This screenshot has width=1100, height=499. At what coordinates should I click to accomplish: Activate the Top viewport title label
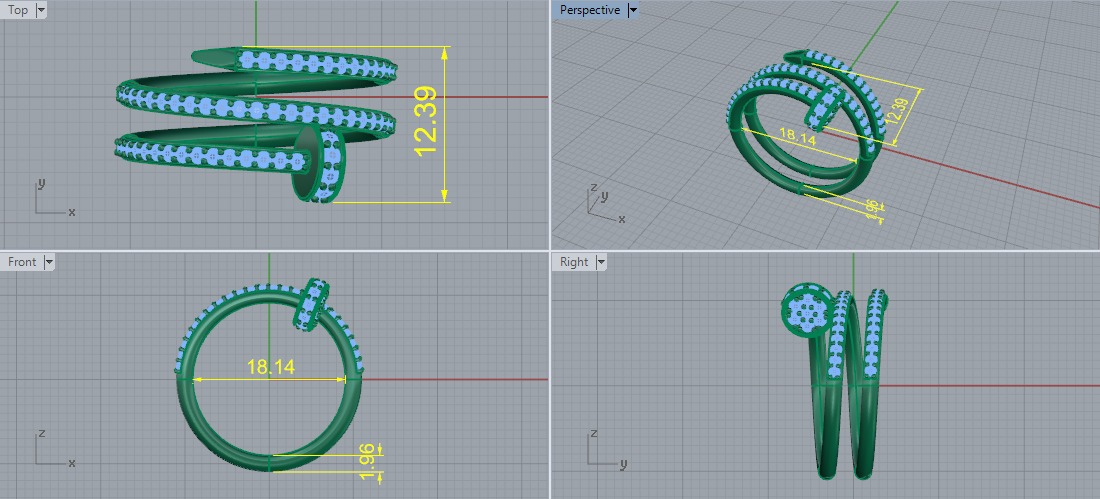pos(18,10)
